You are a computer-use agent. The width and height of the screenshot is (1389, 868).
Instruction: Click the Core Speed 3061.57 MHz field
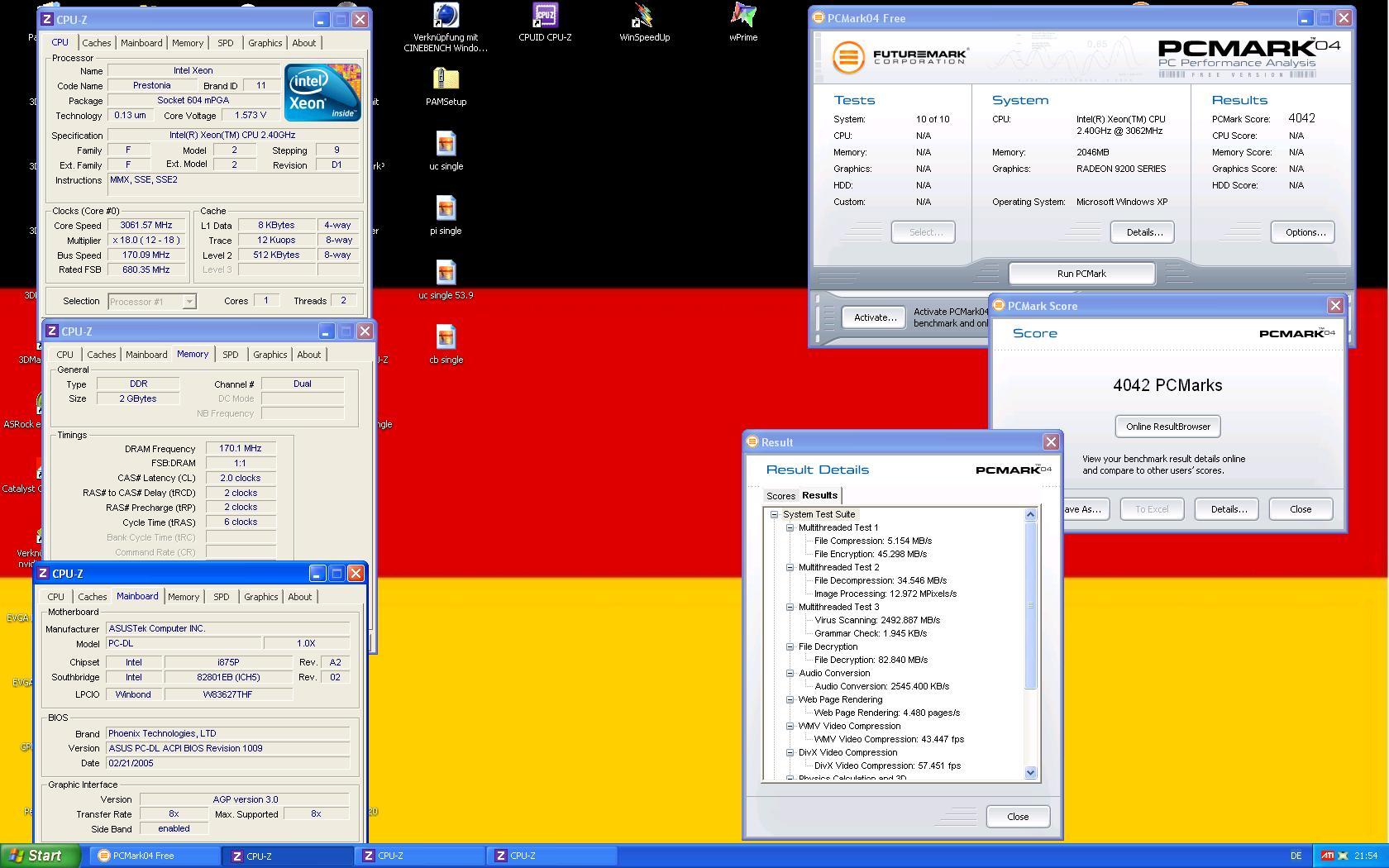[x=146, y=225]
